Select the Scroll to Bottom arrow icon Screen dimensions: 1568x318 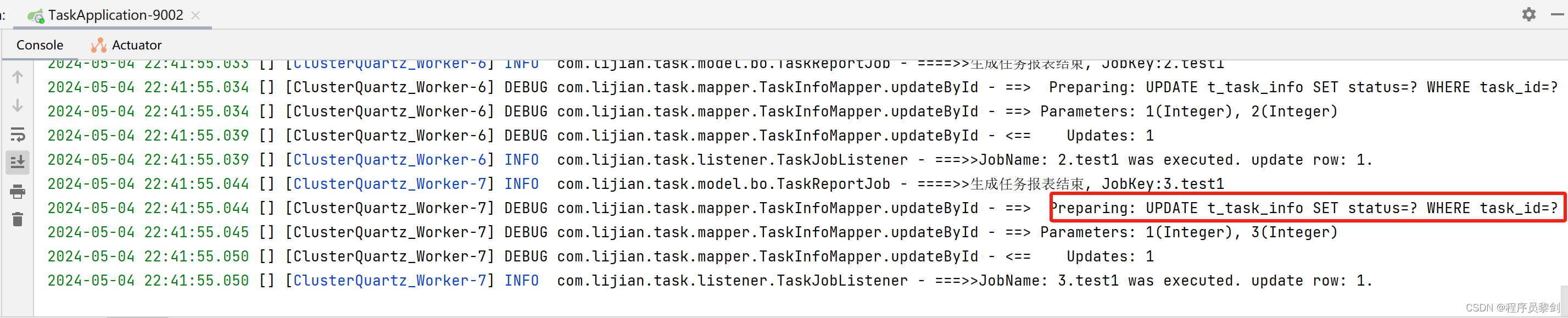point(17,105)
